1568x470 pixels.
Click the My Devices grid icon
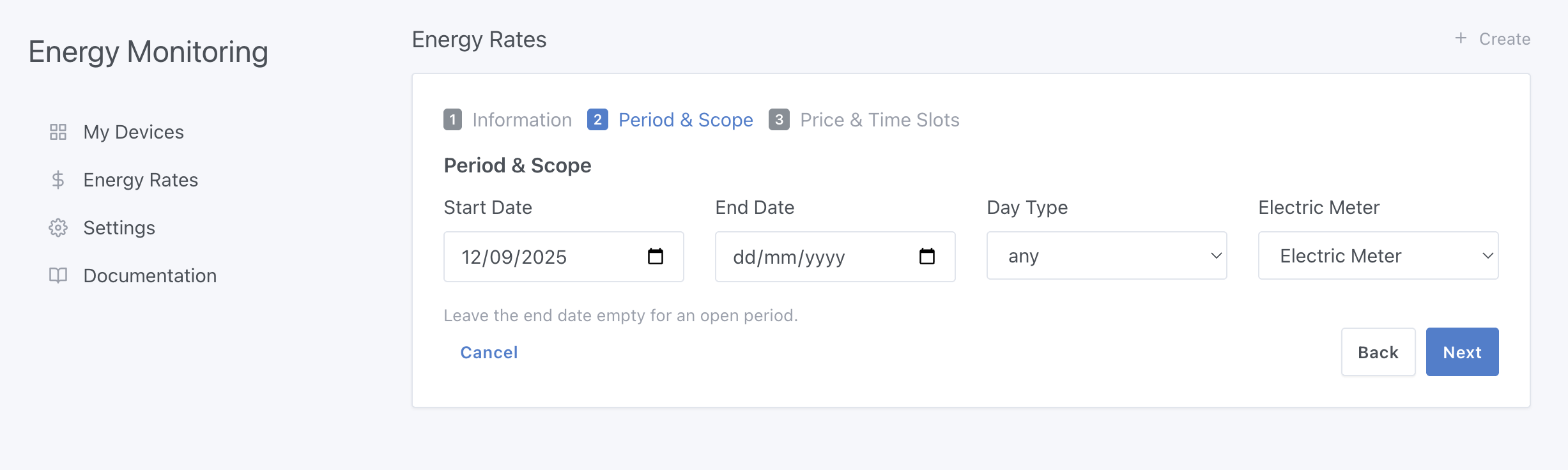58,132
